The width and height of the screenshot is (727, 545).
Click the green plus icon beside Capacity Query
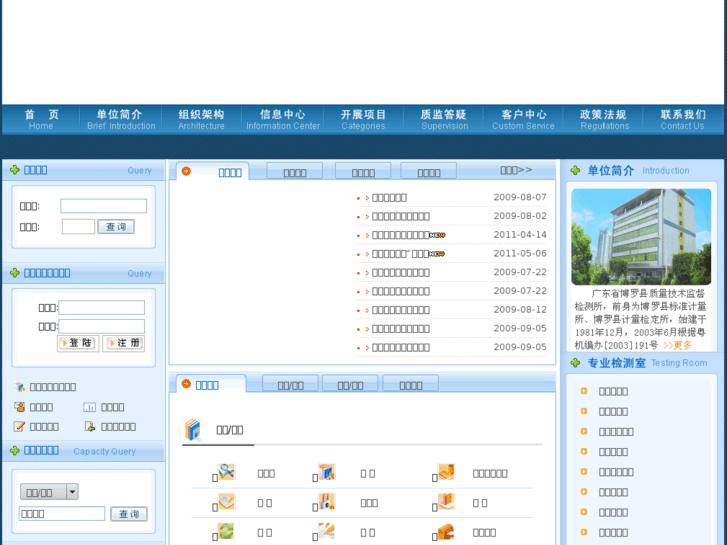(x=15, y=450)
